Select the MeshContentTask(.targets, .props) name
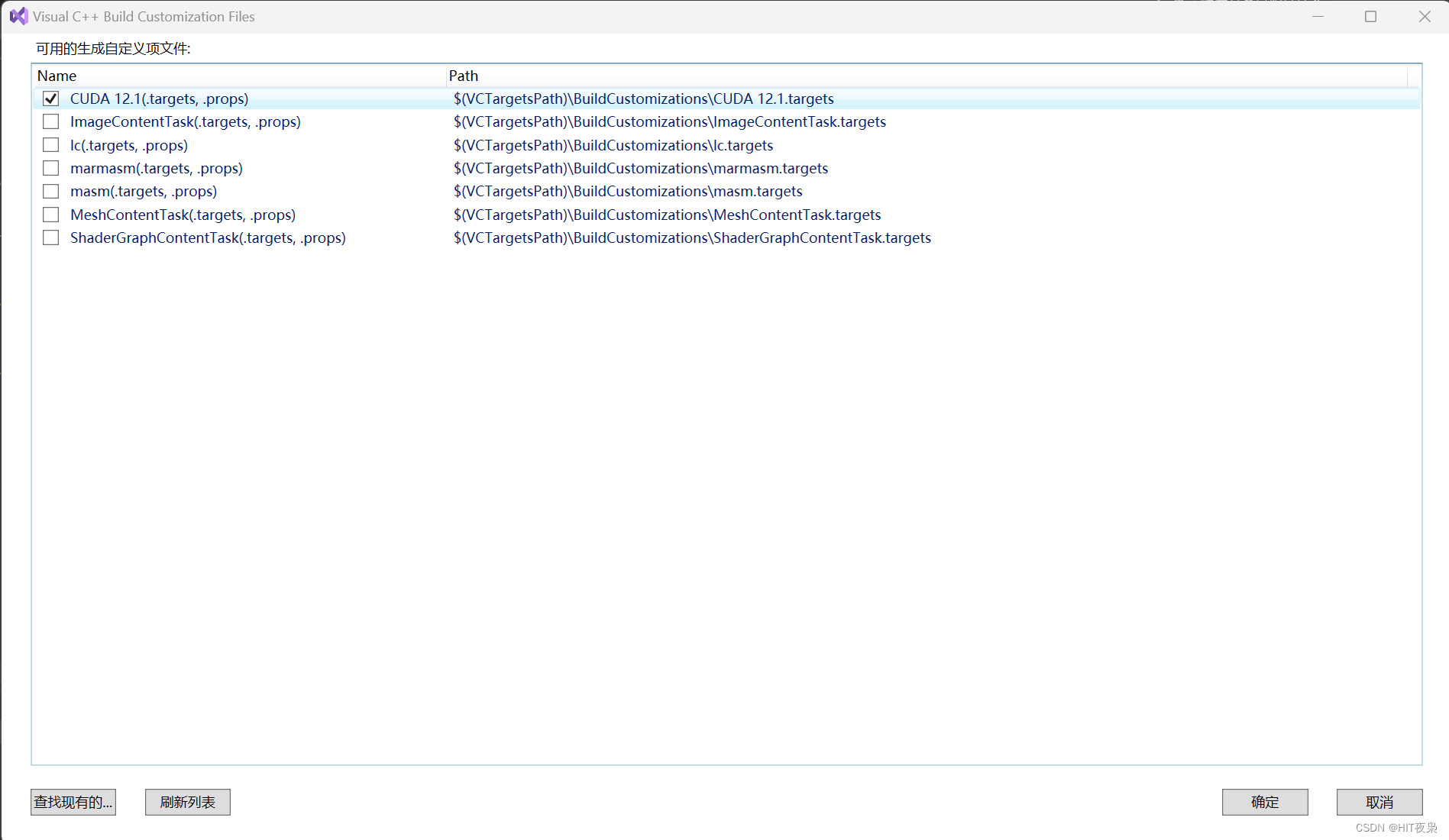Viewport: 1449px width, 840px height. 183,215
